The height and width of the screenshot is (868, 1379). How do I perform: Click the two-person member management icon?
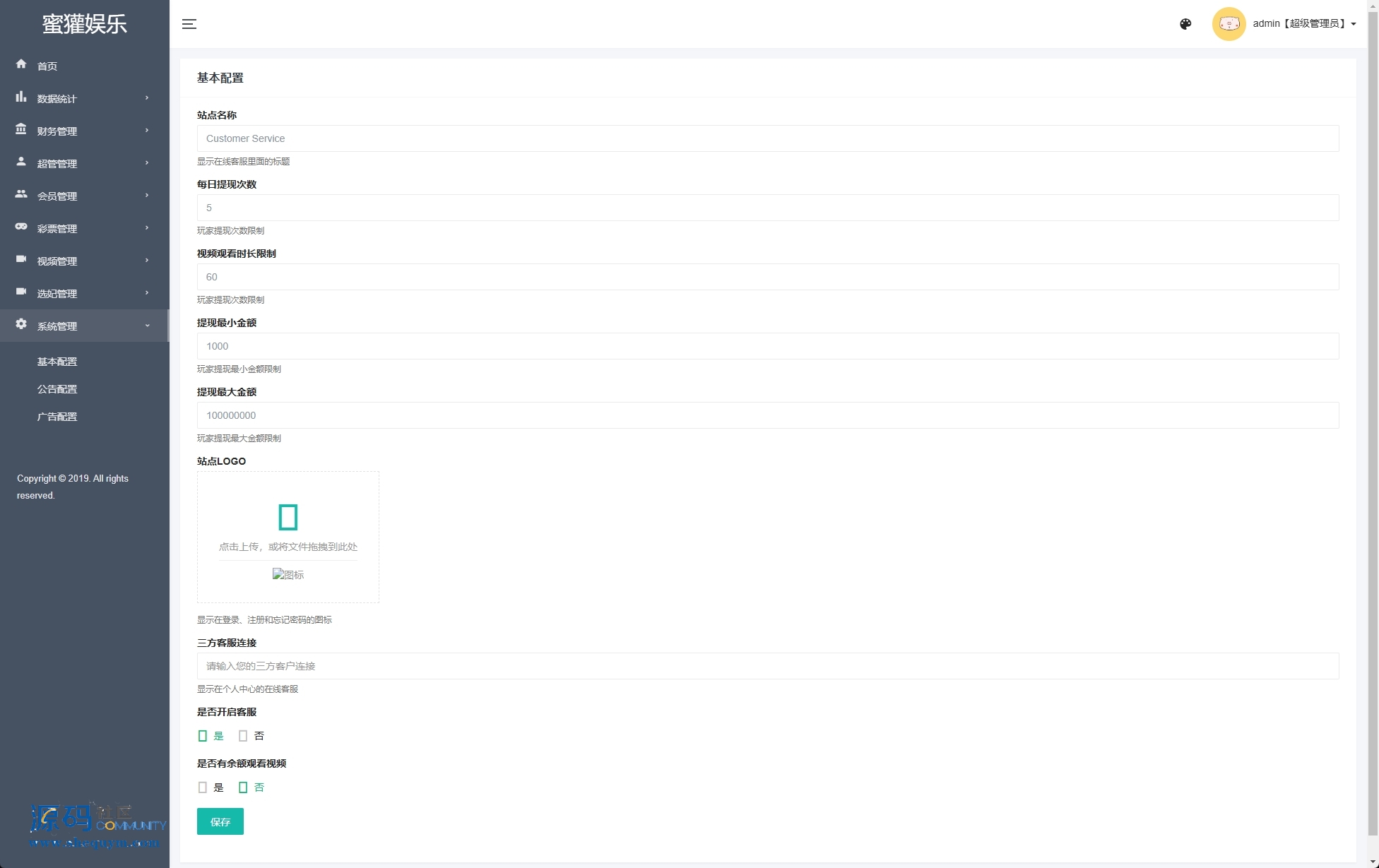point(21,194)
